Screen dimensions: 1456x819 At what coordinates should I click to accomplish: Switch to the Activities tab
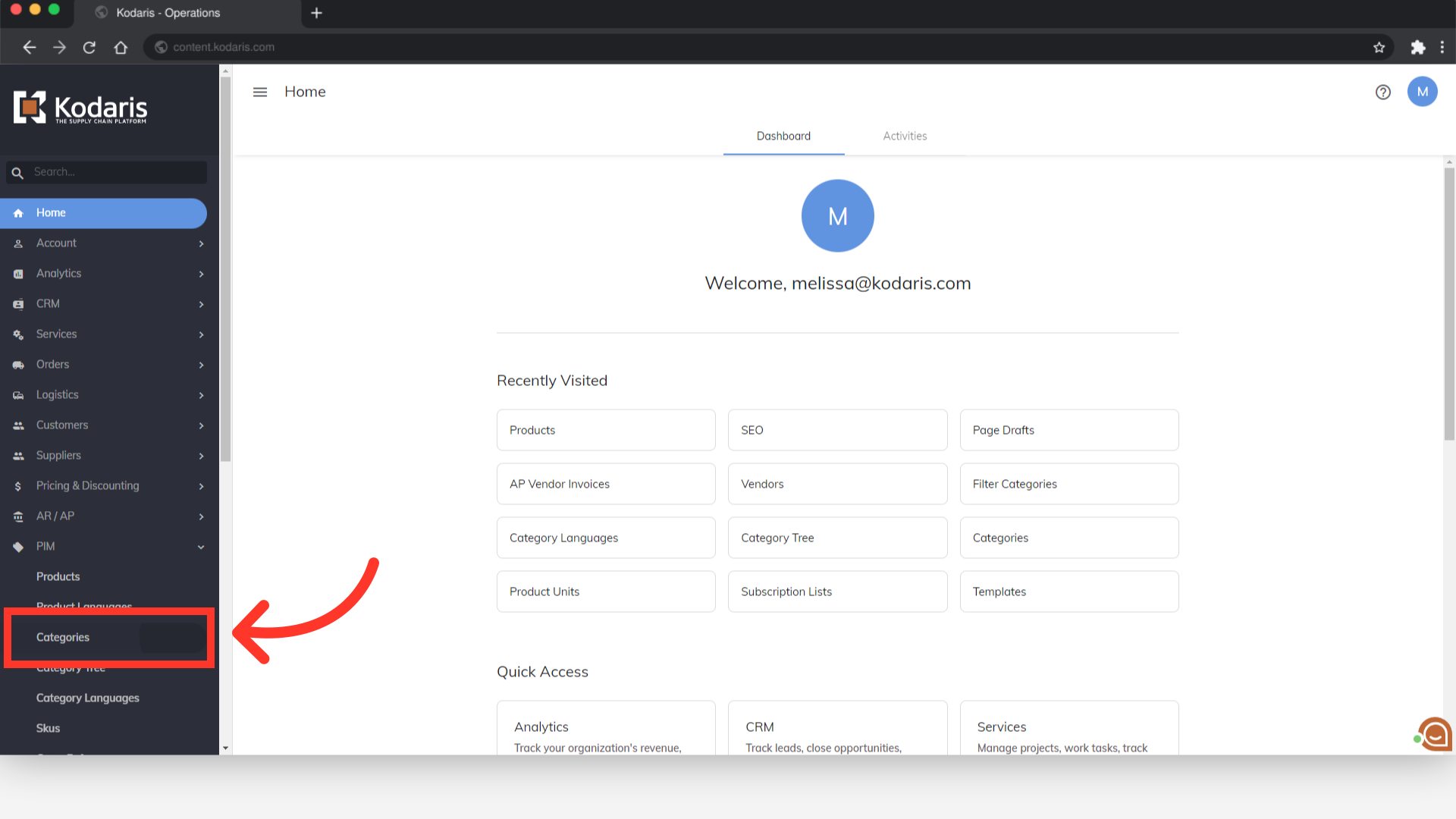click(905, 136)
